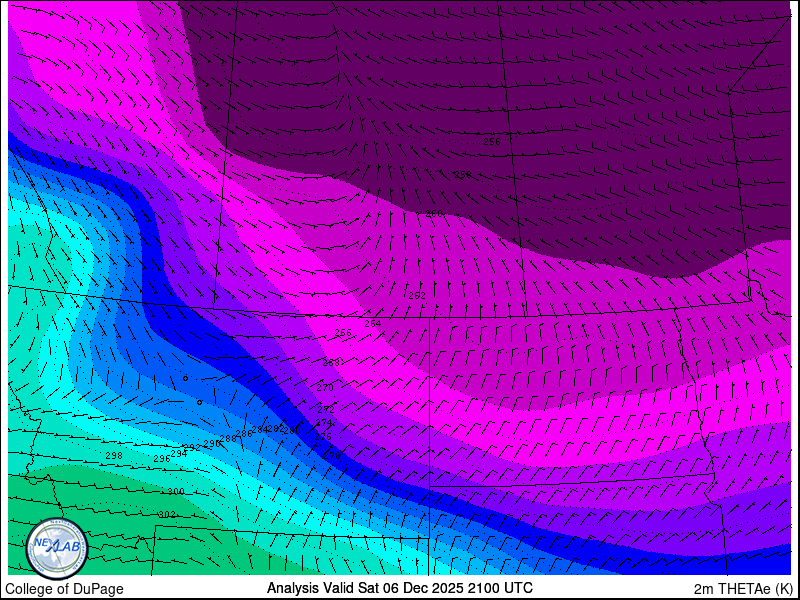Click the 274 contour label
This screenshot has height=600, width=800.
click(324, 422)
